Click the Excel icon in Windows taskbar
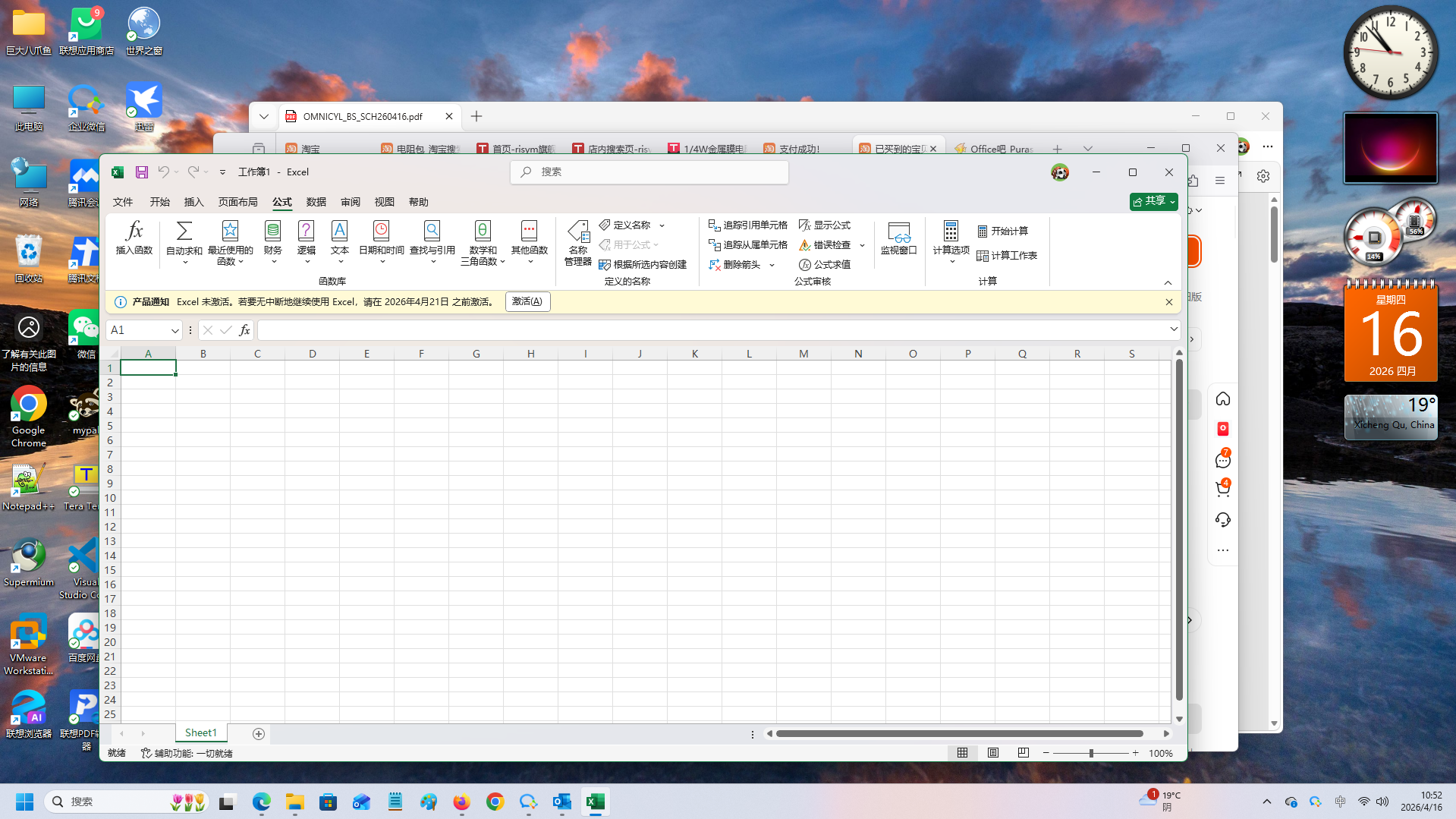 [x=596, y=802]
